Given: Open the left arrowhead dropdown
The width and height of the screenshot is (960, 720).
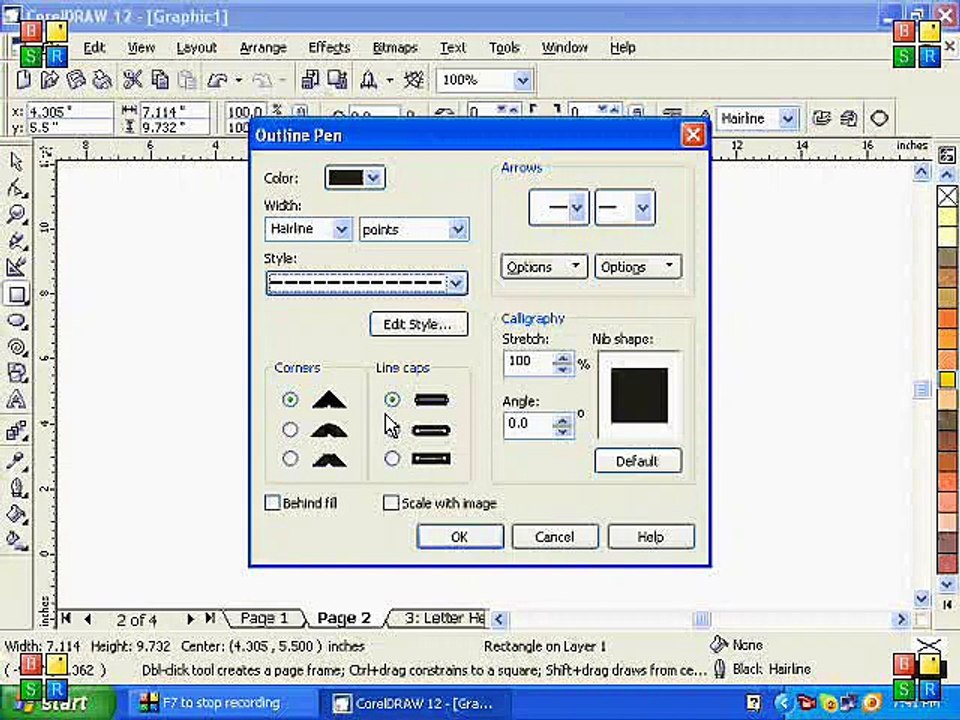Looking at the screenshot, I should coord(576,208).
